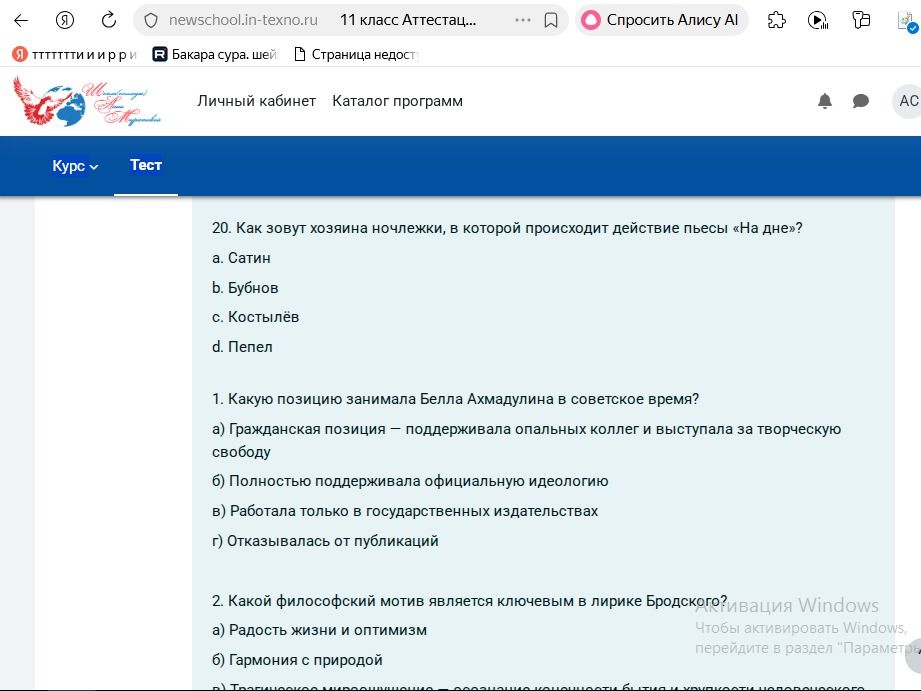
Task: Open the Страница недоступна bookmark
Action: [356, 55]
